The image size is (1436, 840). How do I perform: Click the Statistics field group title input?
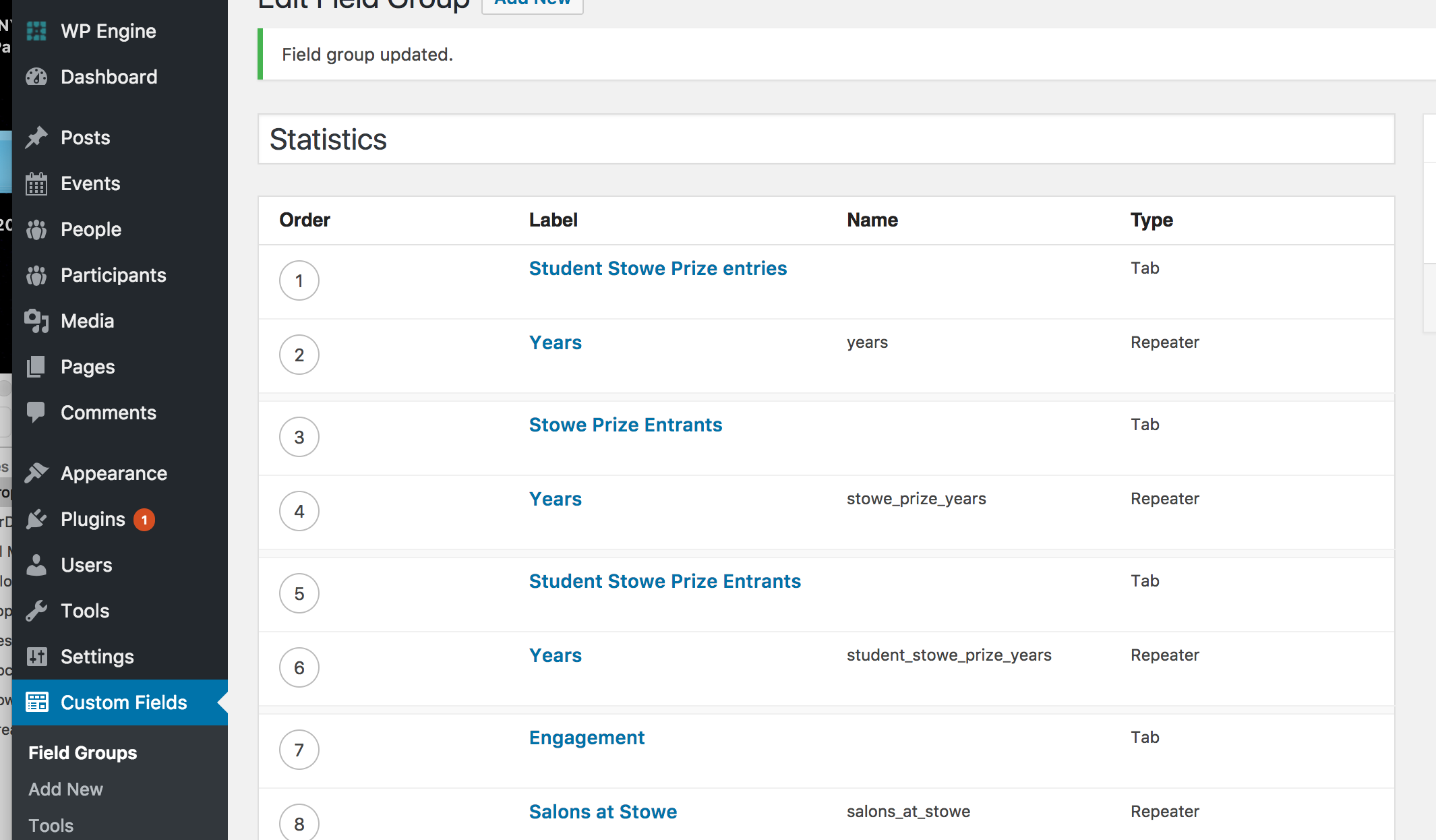[826, 140]
